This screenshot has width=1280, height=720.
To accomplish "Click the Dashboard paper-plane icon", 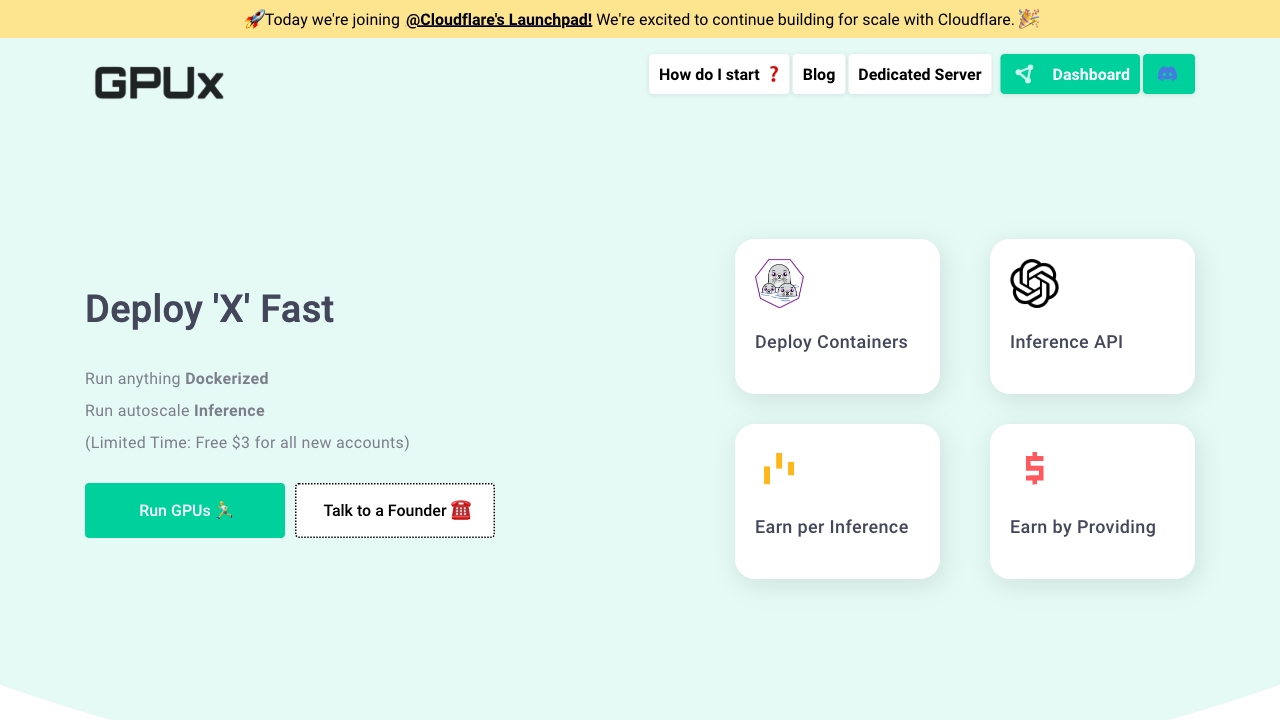I will point(1024,74).
